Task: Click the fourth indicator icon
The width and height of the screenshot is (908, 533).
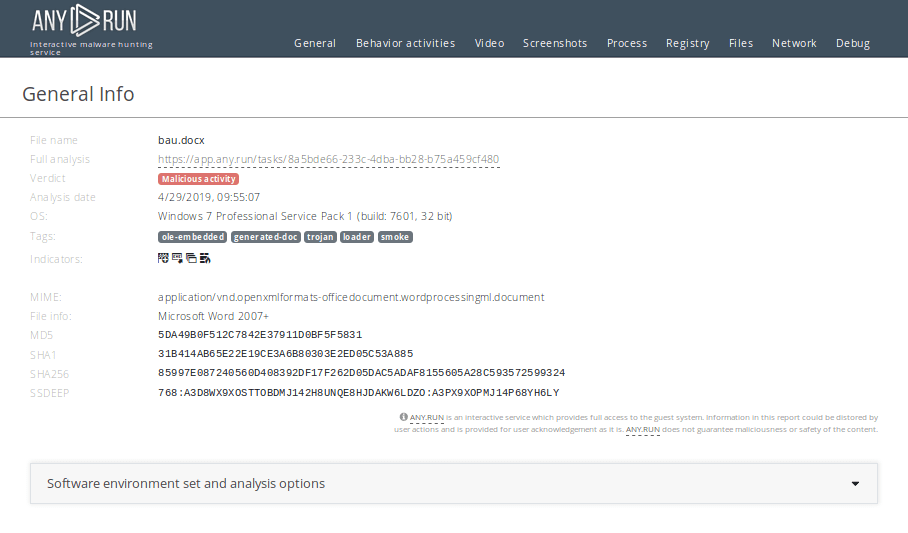Action: pos(204,258)
